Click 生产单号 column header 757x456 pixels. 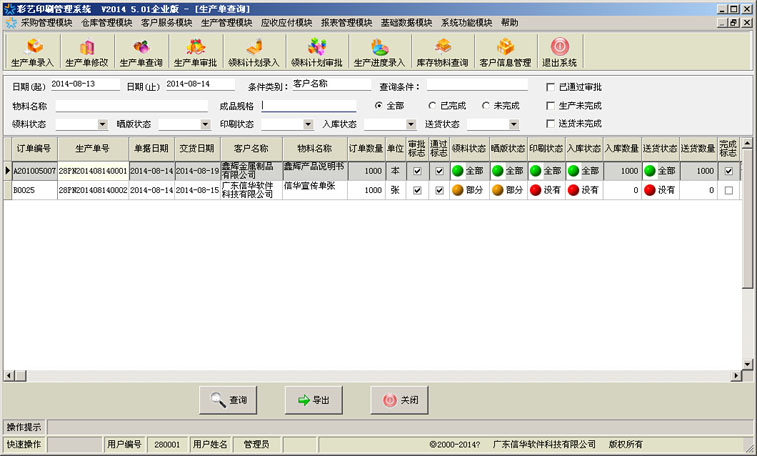click(x=93, y=149)
